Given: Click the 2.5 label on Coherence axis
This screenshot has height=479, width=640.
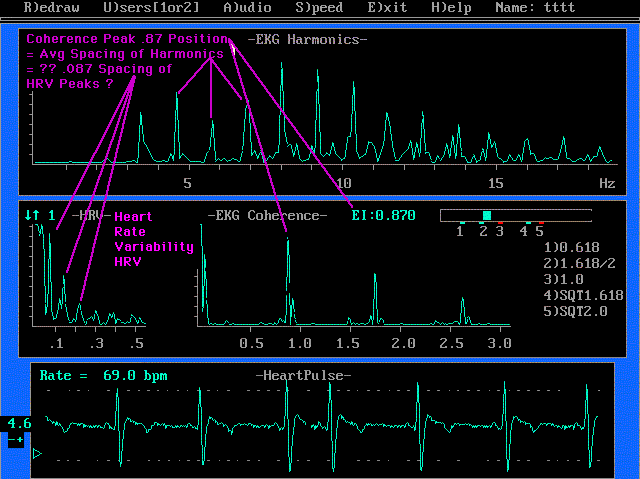Looking at the screenshot, I should point(451,343).
